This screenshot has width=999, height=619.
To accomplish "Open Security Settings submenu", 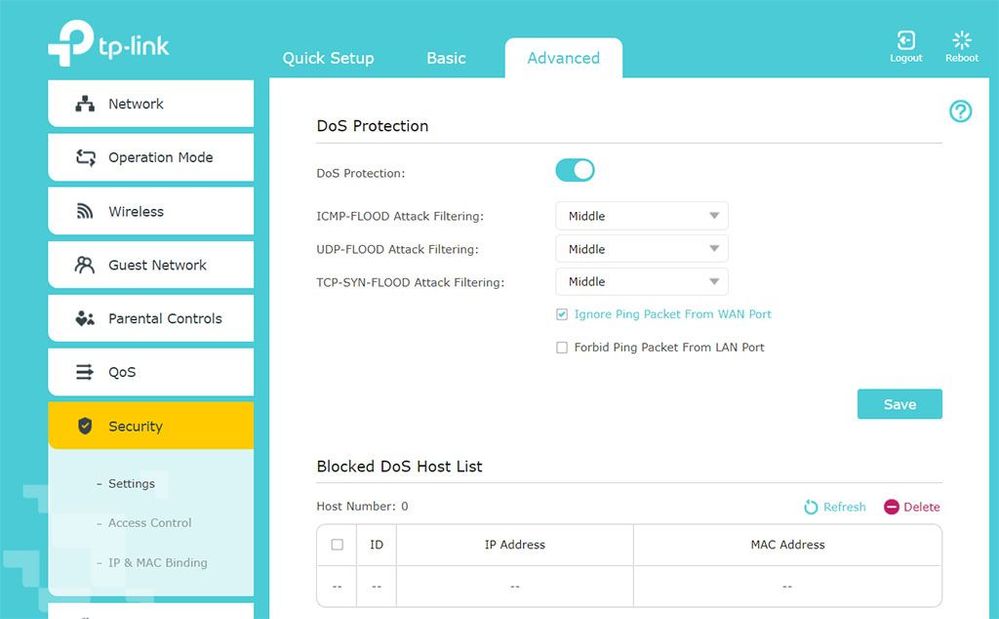I will tap(131, 484).
